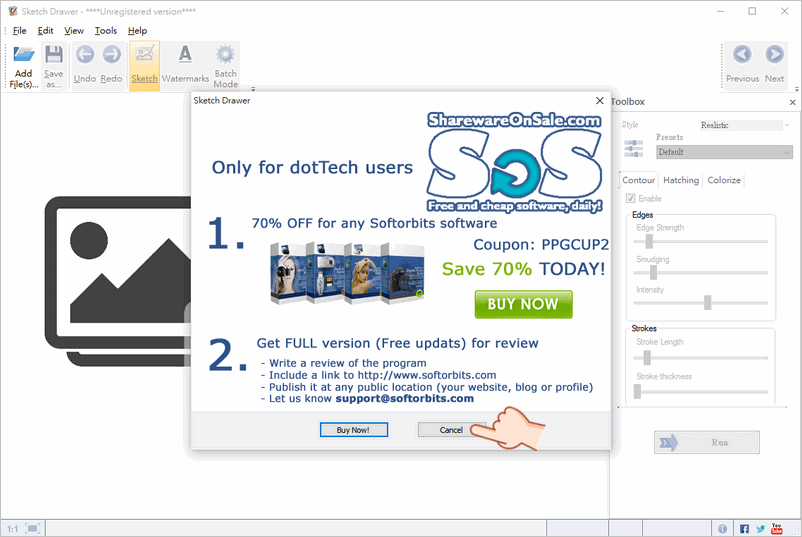Click the Undo arrow icon

(x=85, y=54)
